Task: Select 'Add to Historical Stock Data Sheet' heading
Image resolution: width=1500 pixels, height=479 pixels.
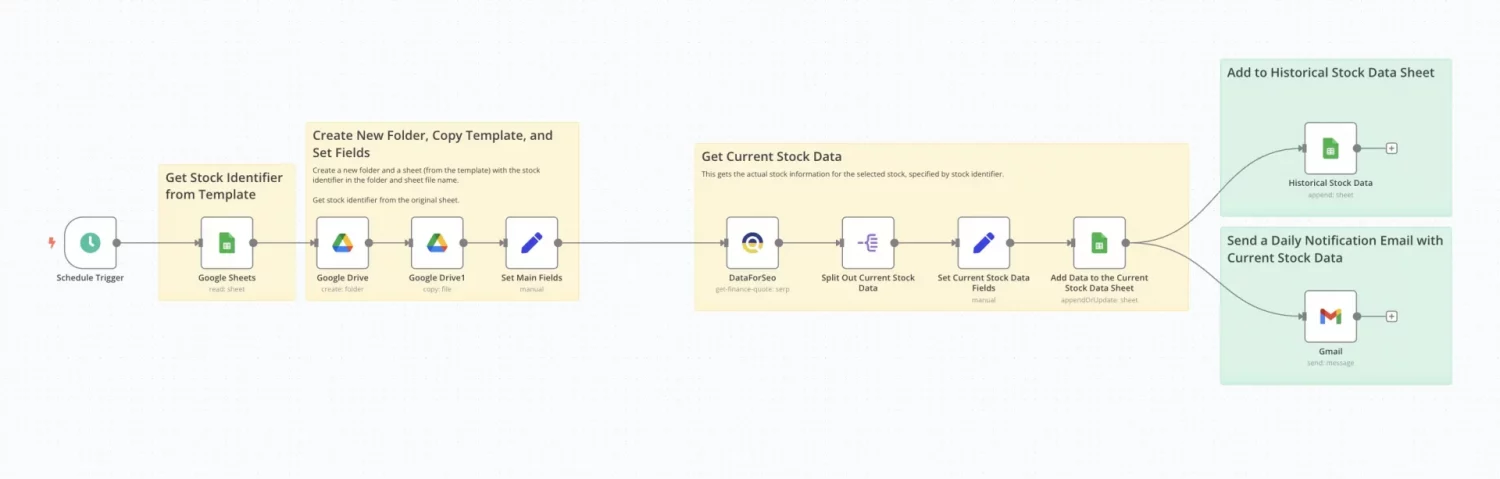Action: [1330, 72]
